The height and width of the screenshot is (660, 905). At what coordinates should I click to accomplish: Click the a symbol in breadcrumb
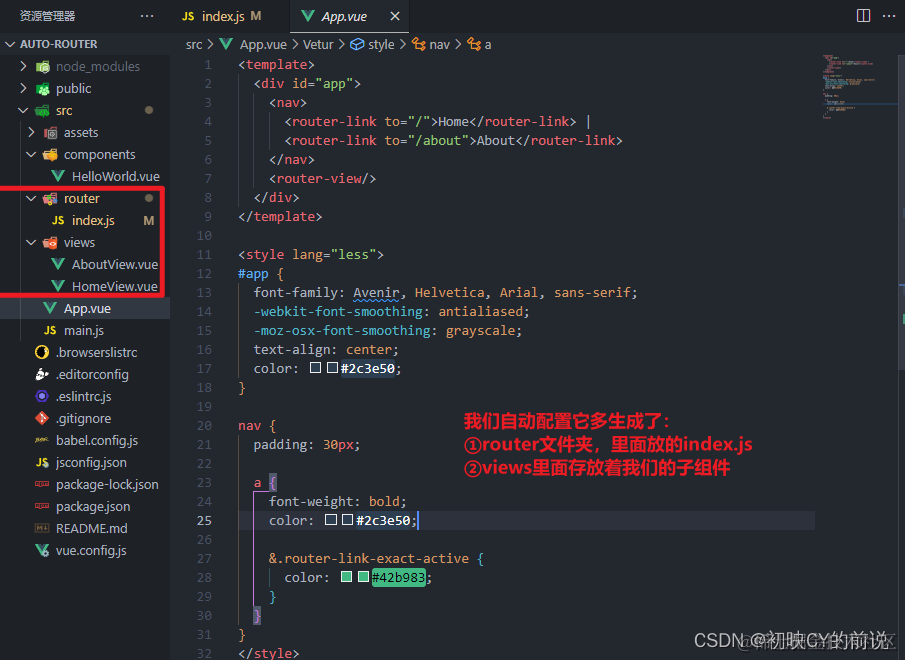pyautogui.click(x=488, y=44)
